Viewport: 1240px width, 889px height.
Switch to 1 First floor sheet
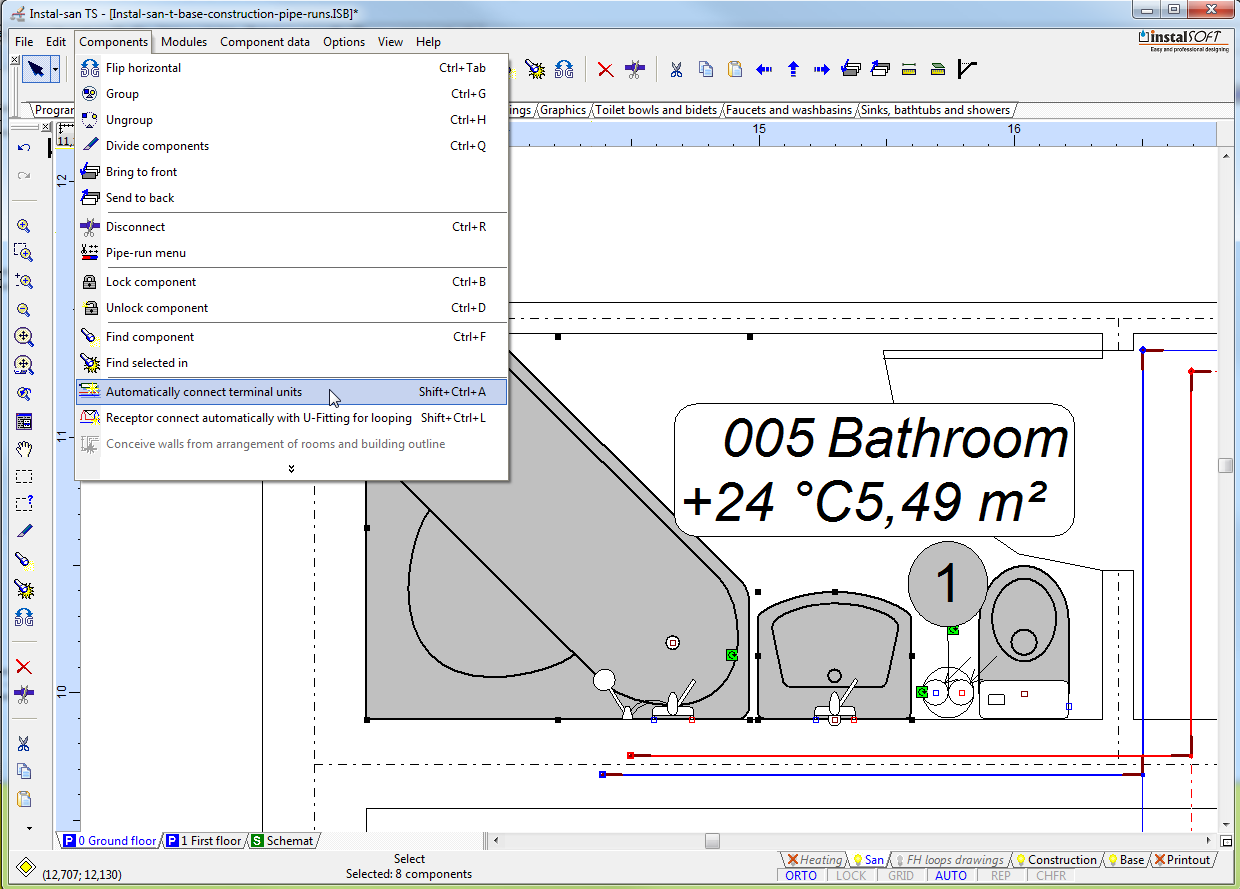(x=204, y=841)
